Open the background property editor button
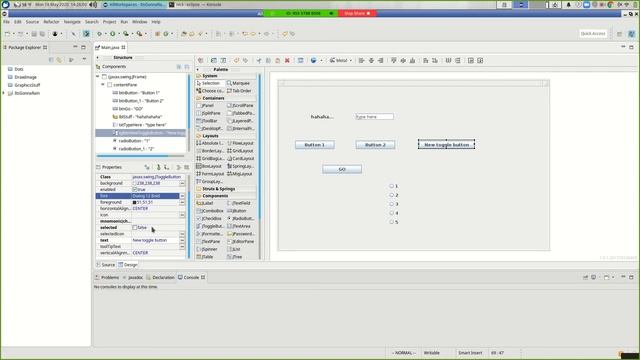This screenshot has height=360, width=640. (x=182, y=183)
